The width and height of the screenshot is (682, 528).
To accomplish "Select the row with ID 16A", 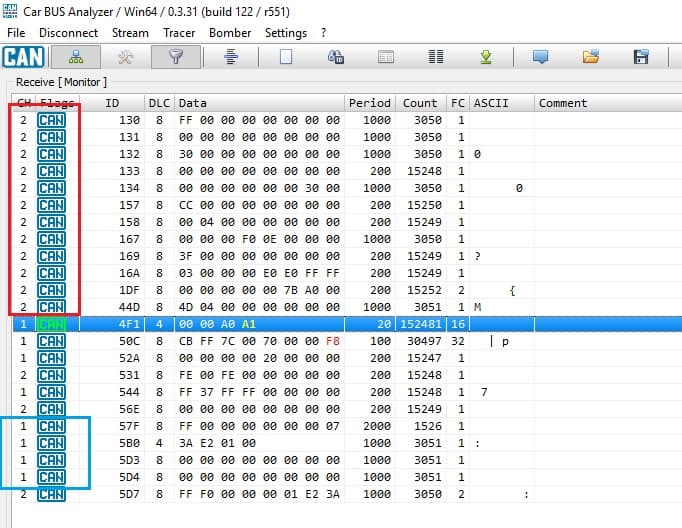I will [347, 273].
